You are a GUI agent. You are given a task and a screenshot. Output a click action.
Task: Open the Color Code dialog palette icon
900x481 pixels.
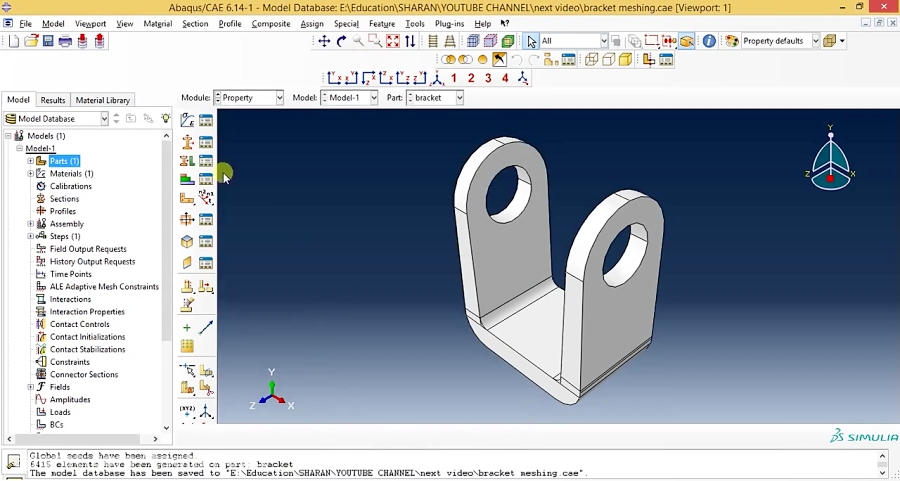(x=731, y=41)
